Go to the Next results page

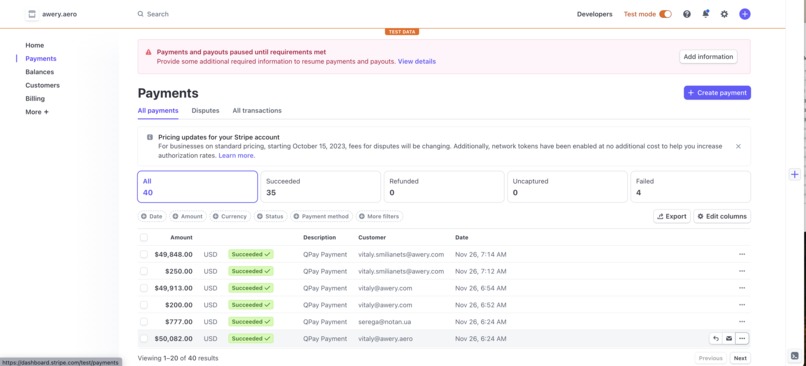[x=740, y=358]
